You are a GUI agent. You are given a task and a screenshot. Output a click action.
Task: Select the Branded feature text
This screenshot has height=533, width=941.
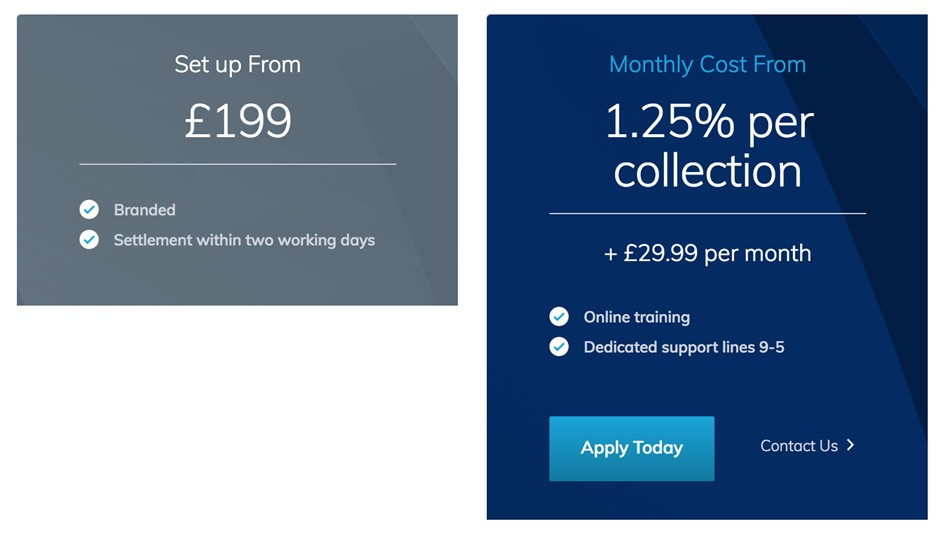pos(145,210)
